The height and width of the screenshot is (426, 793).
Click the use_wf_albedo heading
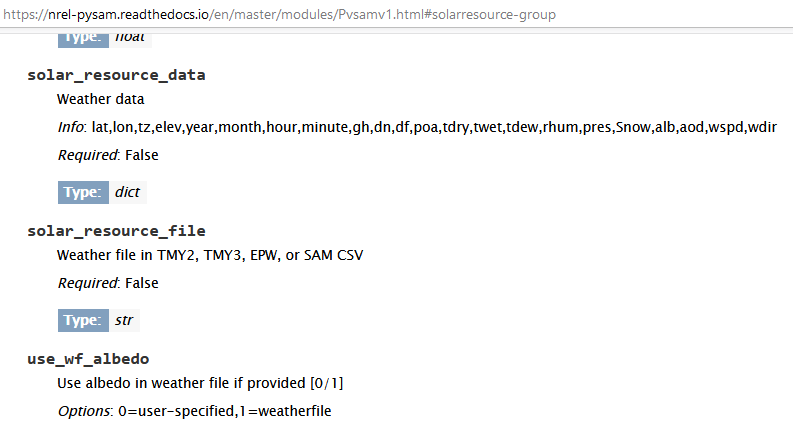click(x=88, y=358)
